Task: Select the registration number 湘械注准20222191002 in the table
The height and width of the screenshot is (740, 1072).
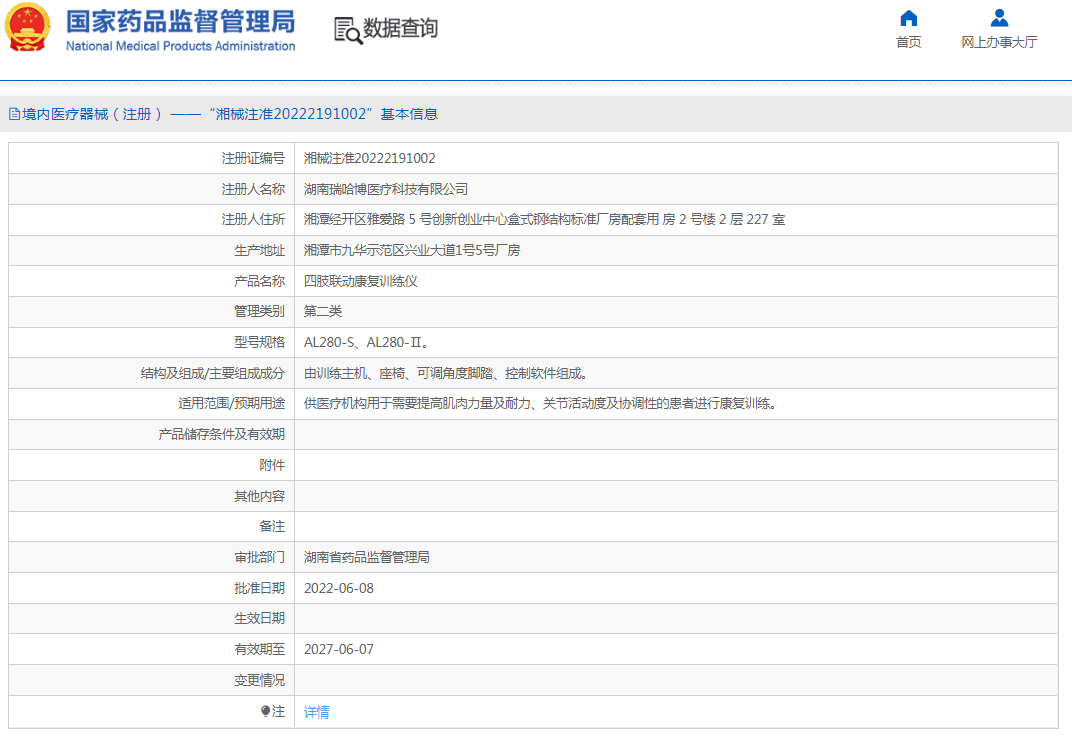Action: click(x=369, y=158)
